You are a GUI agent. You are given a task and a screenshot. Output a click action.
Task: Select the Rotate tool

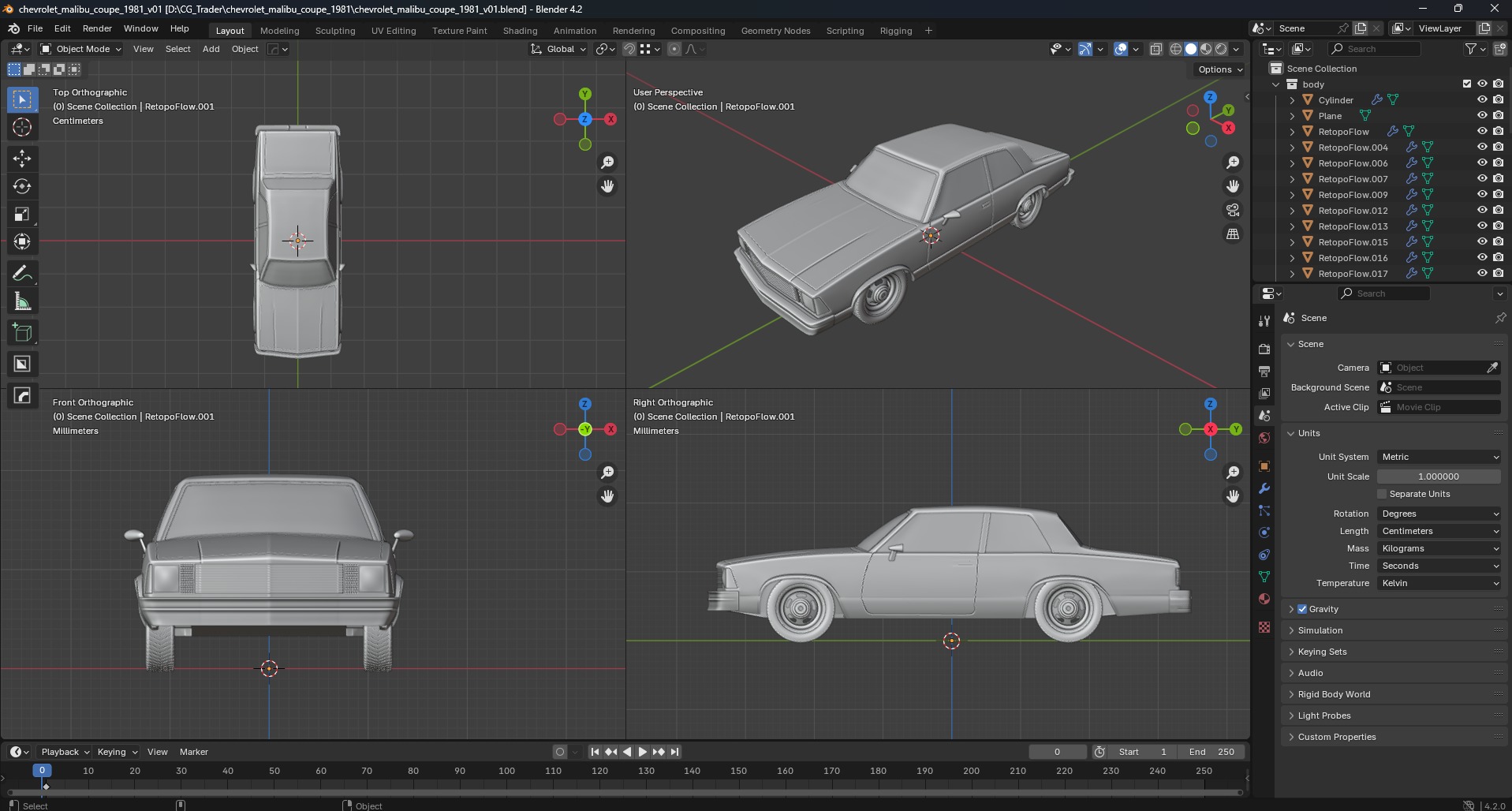click(22, 186)
